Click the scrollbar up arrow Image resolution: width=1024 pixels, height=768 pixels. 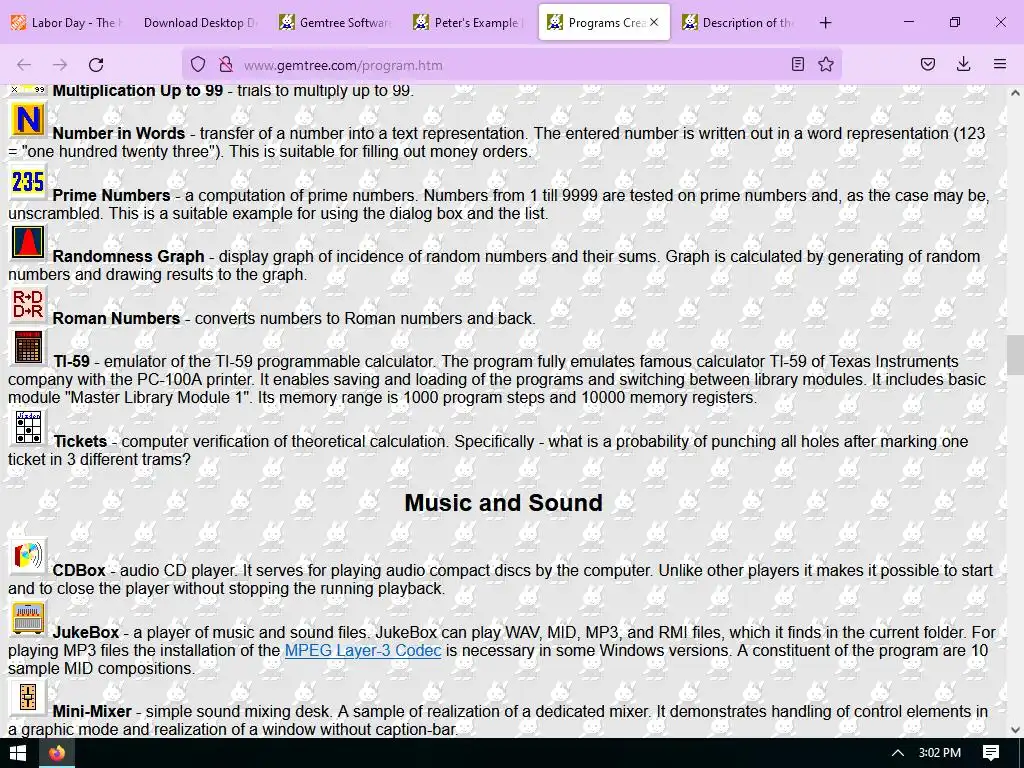[x=1015, y=93]
